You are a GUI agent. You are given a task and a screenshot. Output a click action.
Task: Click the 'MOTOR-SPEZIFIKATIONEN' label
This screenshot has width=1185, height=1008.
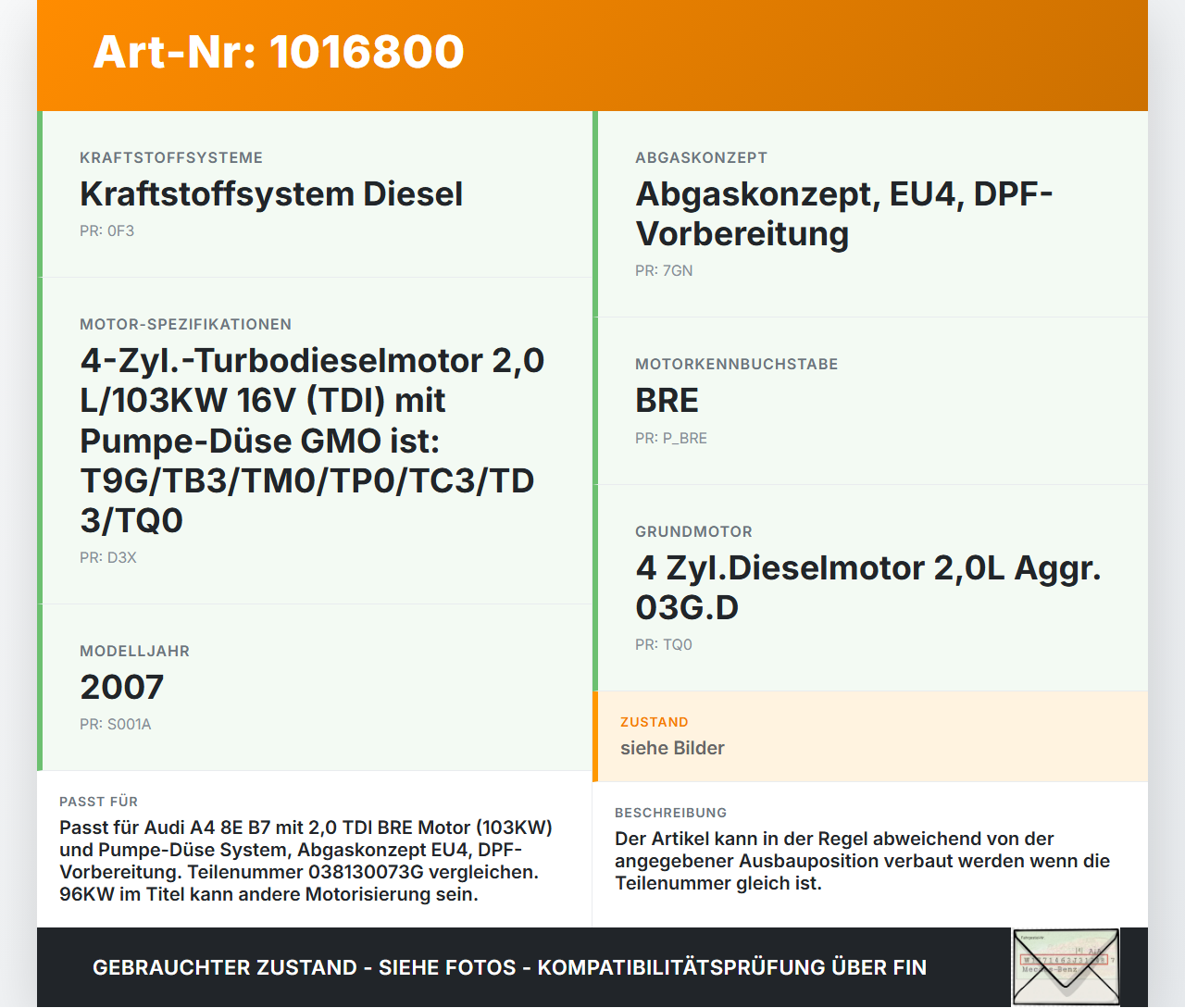coord(185,325)
